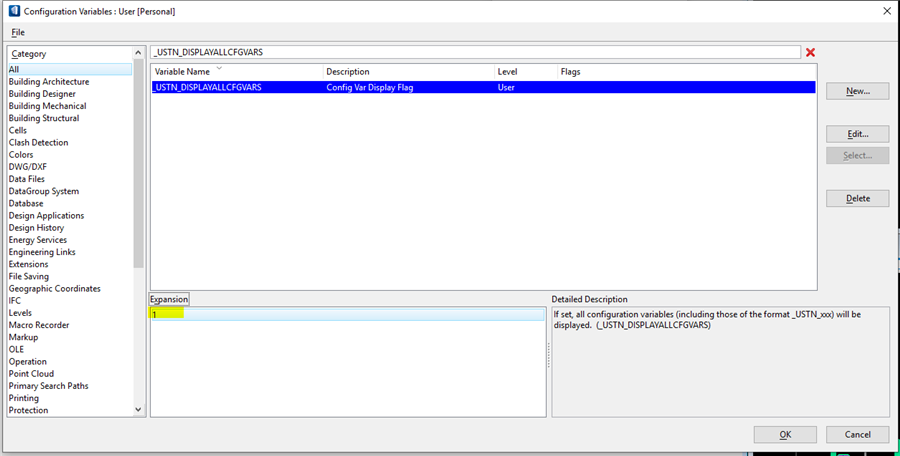Click the Detailed Description text box

tap(720, 362)
